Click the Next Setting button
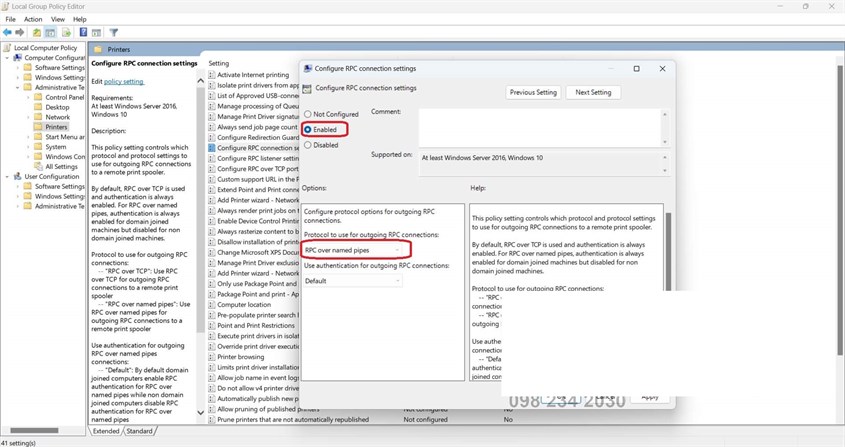Image resolution: width=845 pixels, height=447 pixels. tap(593, 92)
